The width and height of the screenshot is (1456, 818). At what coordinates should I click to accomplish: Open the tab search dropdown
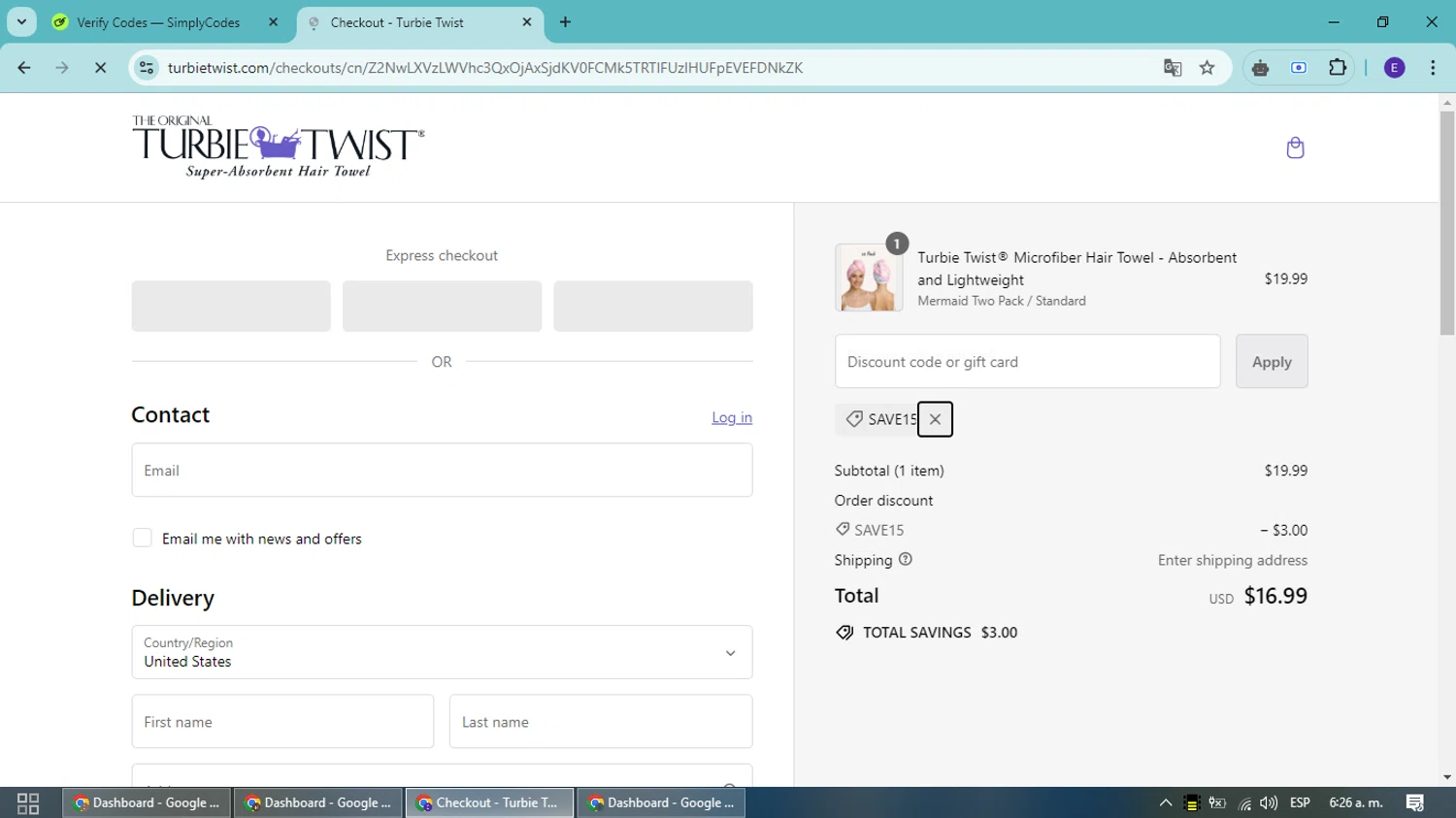(x=21, y=22)
